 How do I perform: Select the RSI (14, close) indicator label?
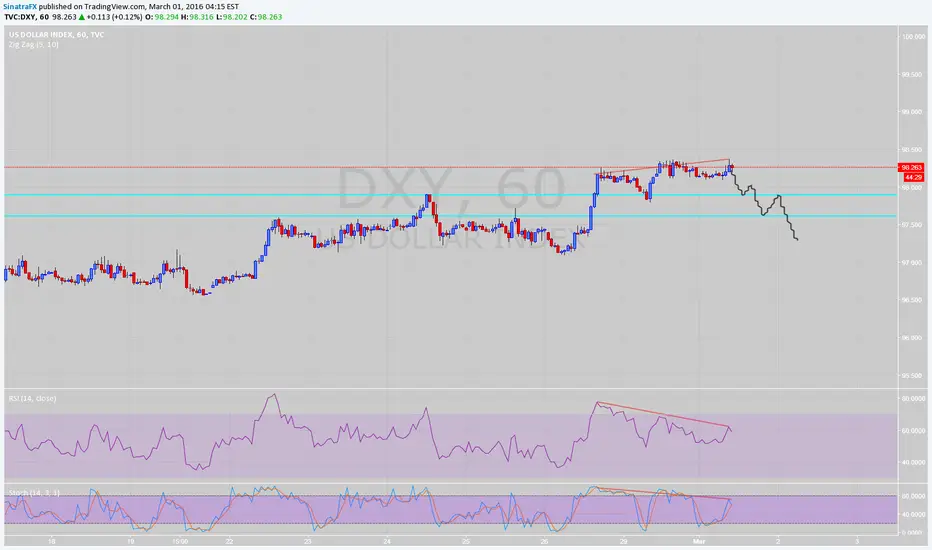pyautogui.click(x=33, y=398)
